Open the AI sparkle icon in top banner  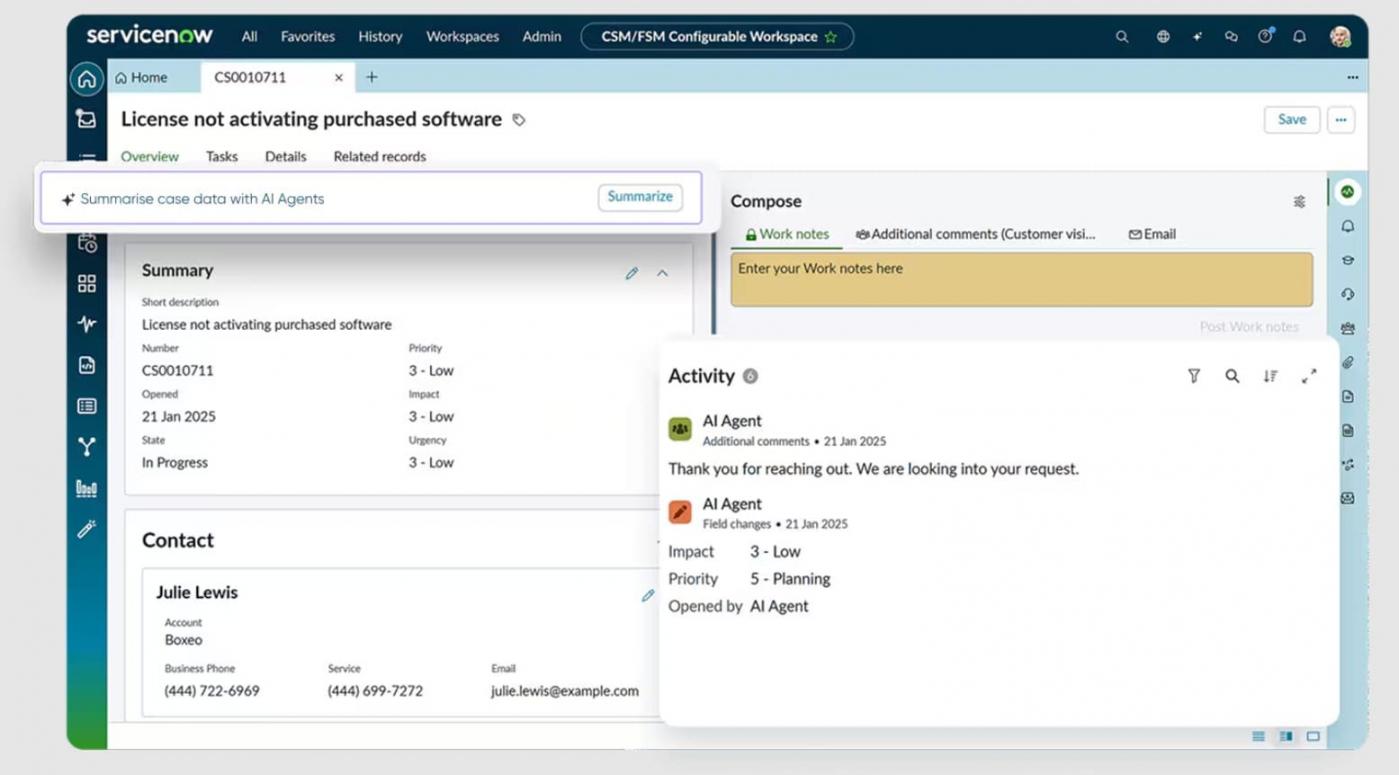pos(1197,37)
